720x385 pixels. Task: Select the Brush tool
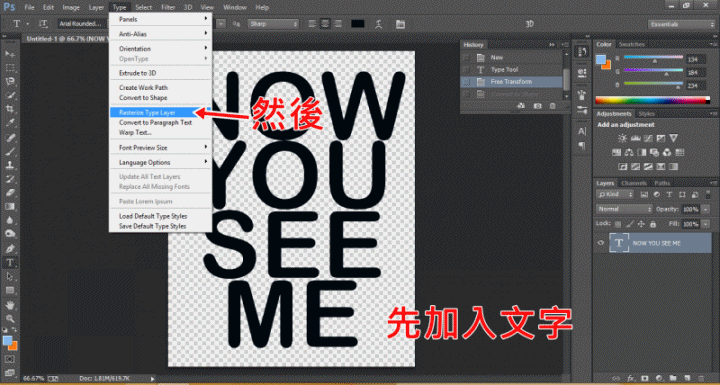10,151
